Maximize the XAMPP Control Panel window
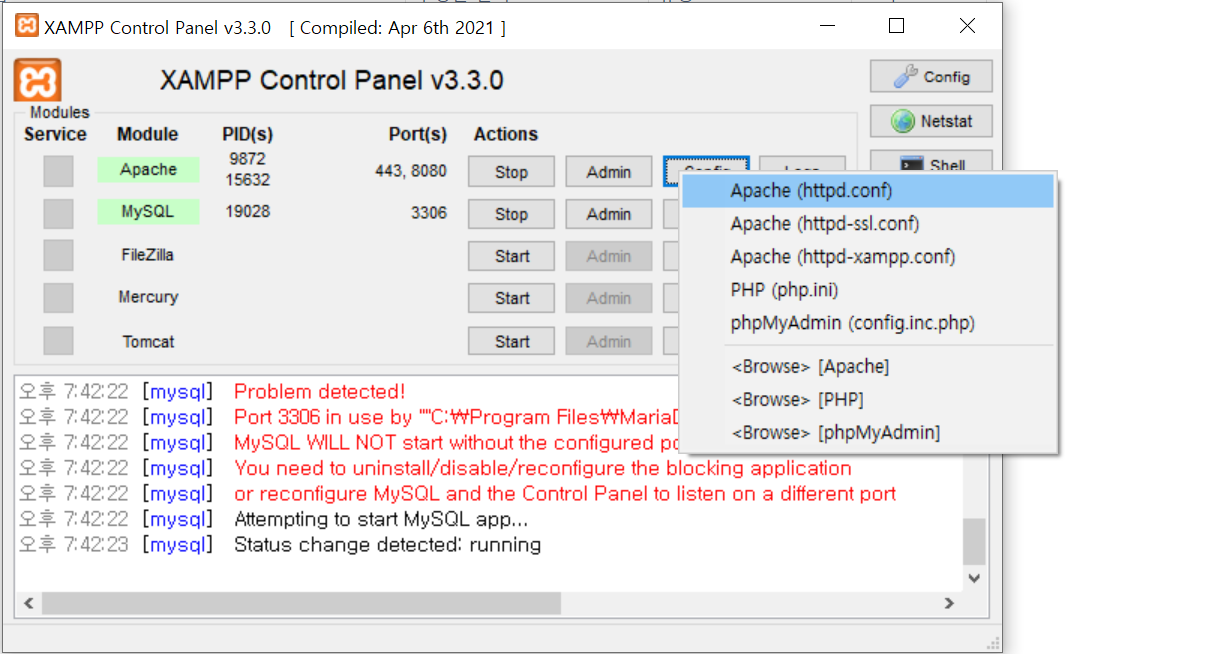Image resolution: width=1215 pixels, height=654 pixels. (x=897, y=26)
